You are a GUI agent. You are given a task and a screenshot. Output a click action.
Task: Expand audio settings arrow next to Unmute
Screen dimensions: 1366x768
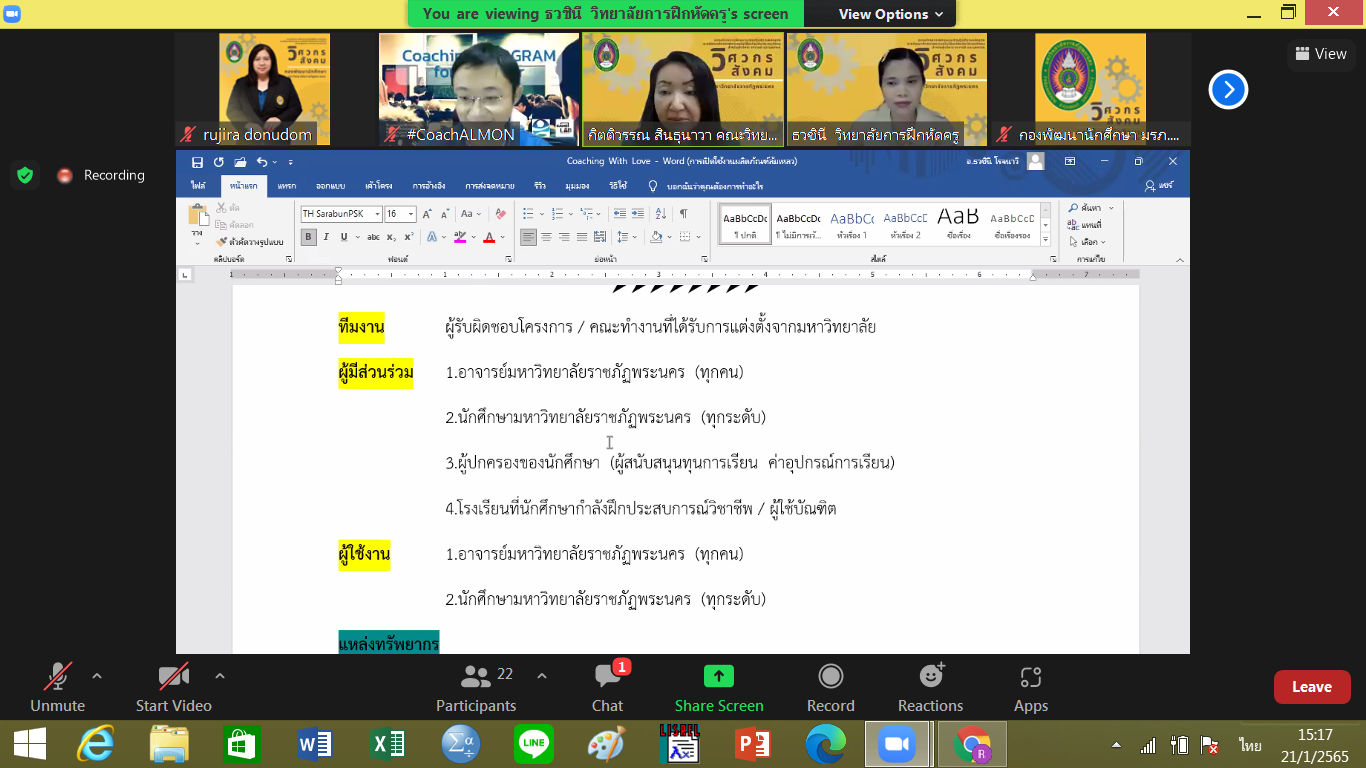[x=97, y=676]
